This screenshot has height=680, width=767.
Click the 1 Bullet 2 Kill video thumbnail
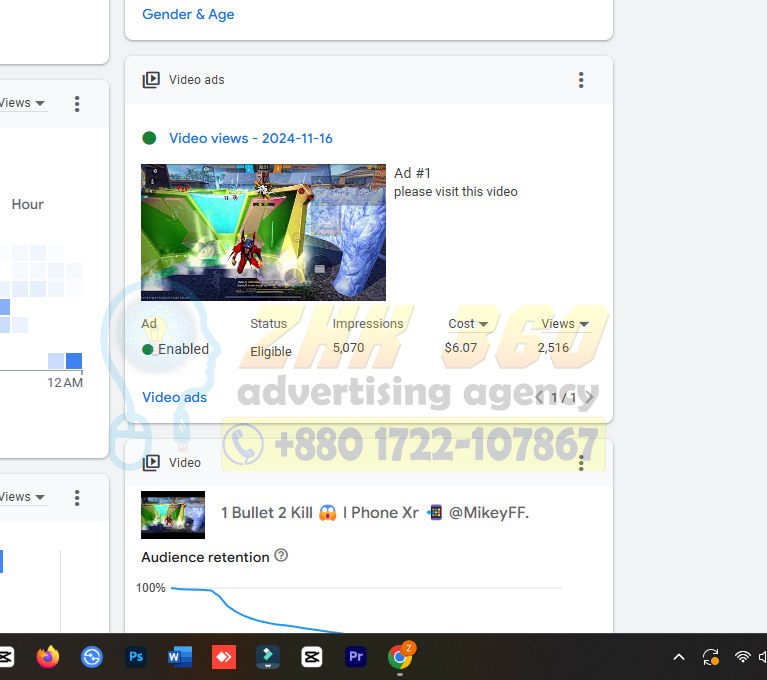click(x=173, y=515)
